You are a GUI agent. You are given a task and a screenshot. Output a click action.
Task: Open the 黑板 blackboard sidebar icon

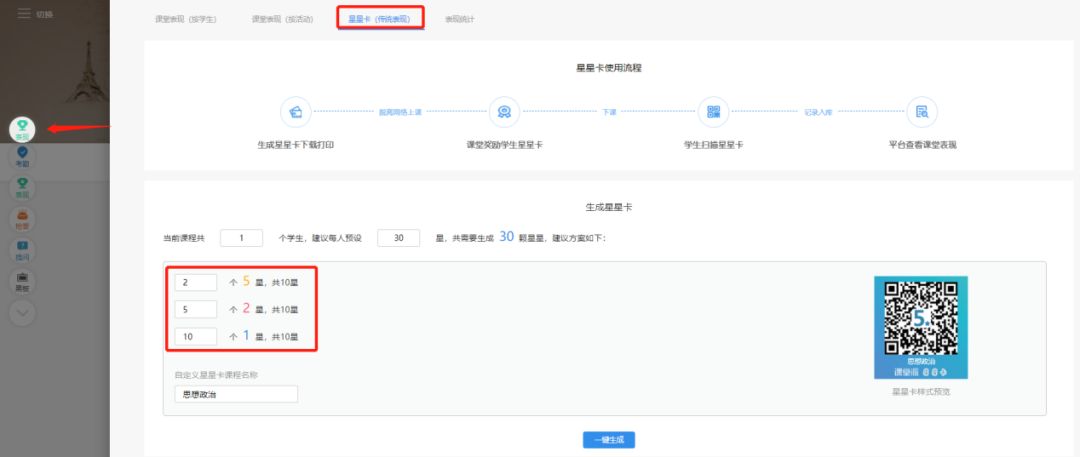coord(22,281)
